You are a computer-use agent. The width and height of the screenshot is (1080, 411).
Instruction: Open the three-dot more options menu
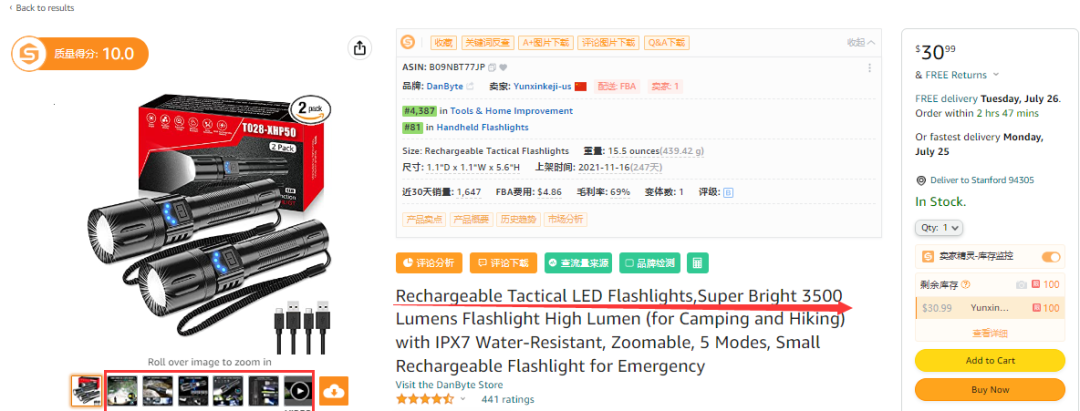point(868,67)
